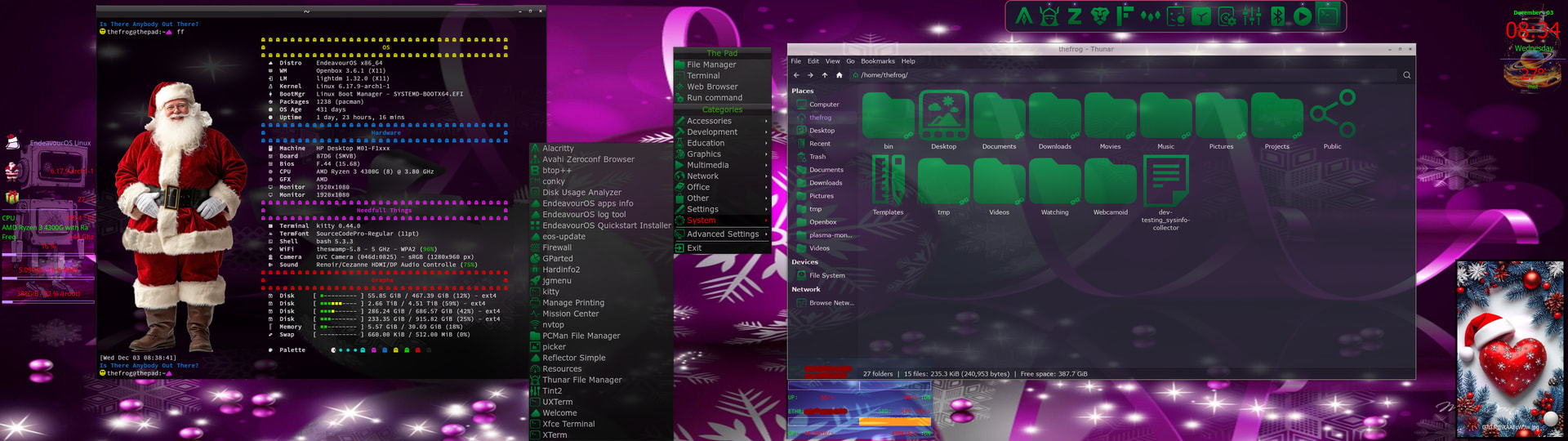Click the audio mixer sliders panel icon
Viewport: 1568px width, 441px height.
(x=1252, y=16)
